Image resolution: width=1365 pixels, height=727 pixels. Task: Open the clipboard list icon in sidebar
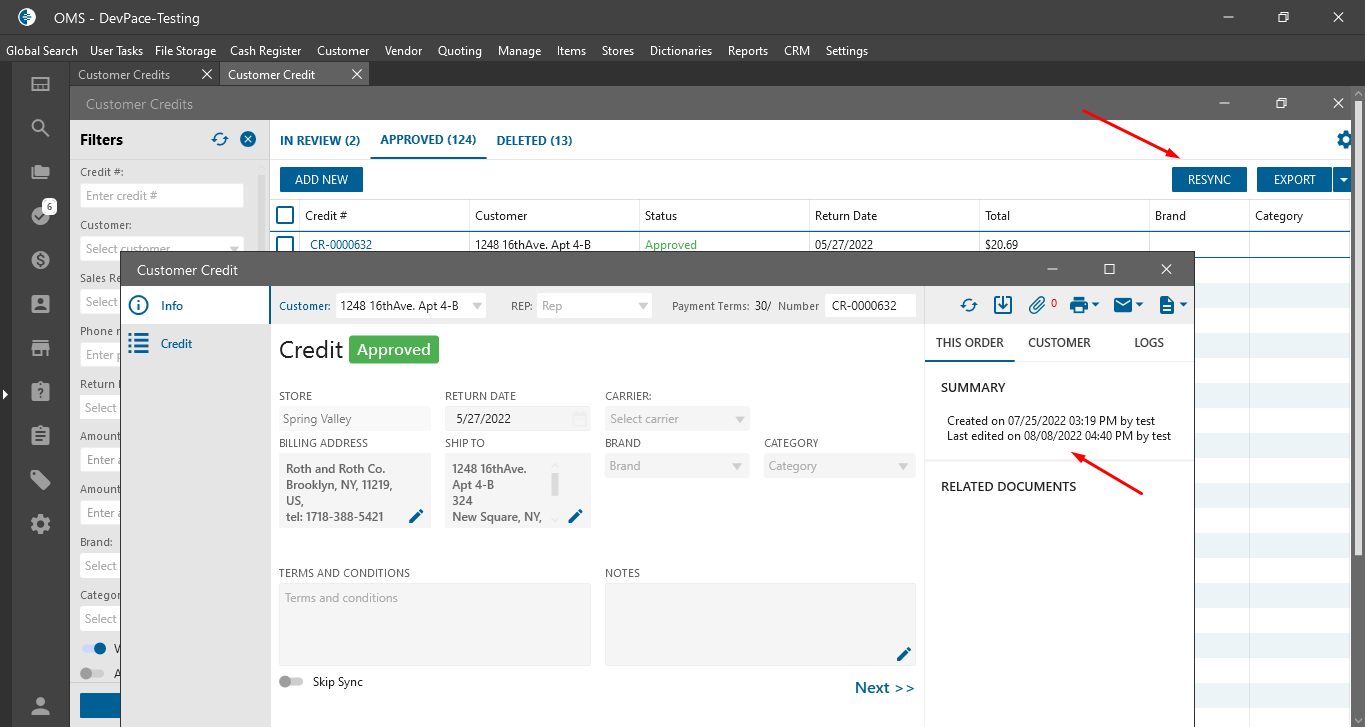40,436
